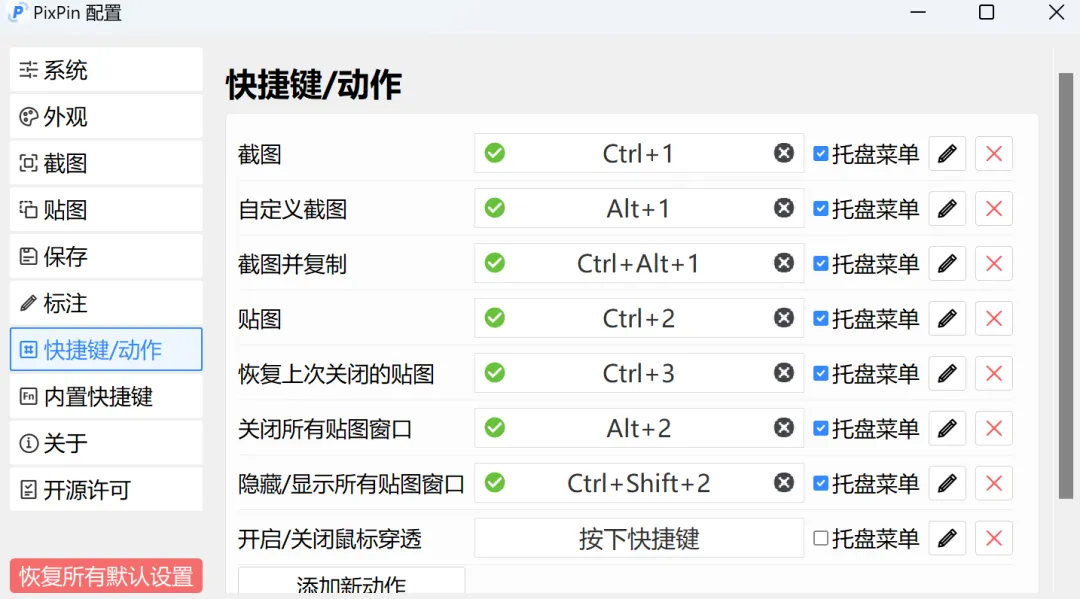Click the 恢复所有默认设置 button
The image size is (1080, 599).
point(106,576)
